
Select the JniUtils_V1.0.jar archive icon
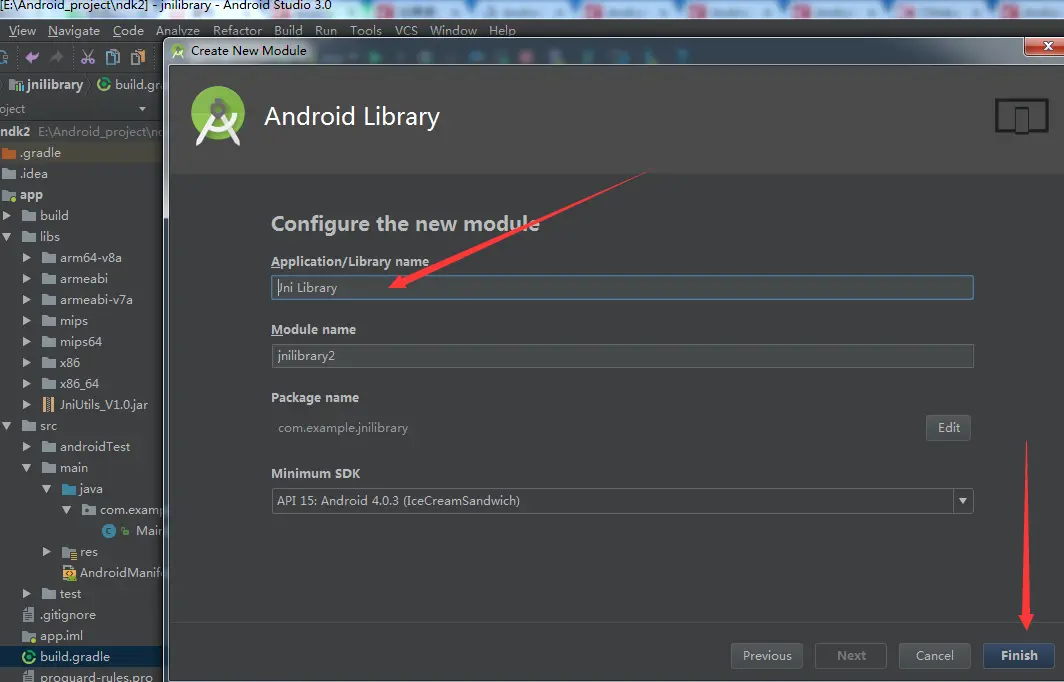(x=48, y=404)
